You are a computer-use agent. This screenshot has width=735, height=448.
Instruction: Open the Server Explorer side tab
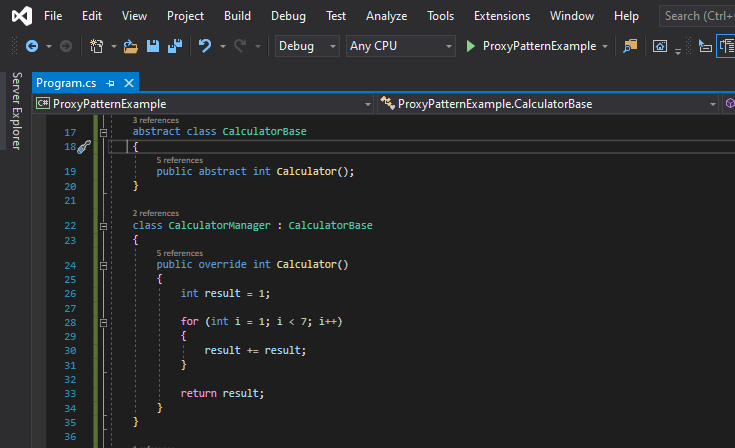(x=16, y=111)
